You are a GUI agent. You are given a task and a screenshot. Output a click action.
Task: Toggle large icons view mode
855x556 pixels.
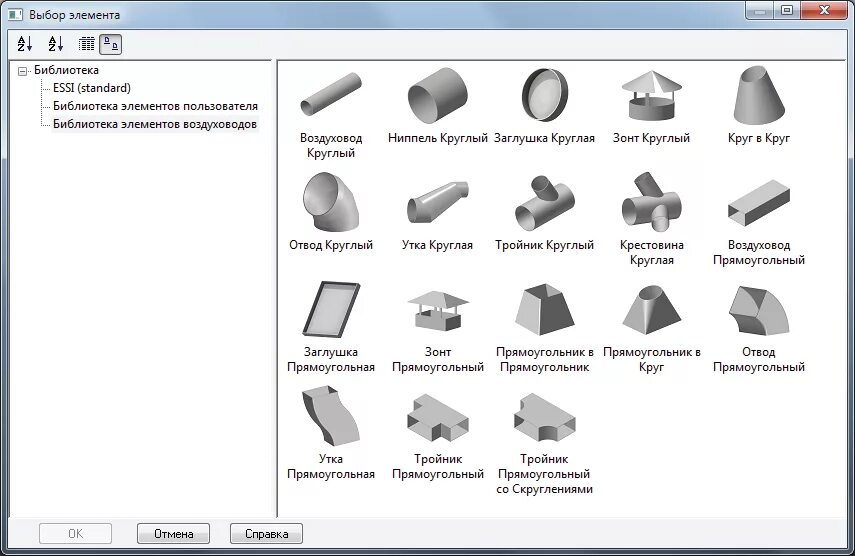(x=111, y=44)
